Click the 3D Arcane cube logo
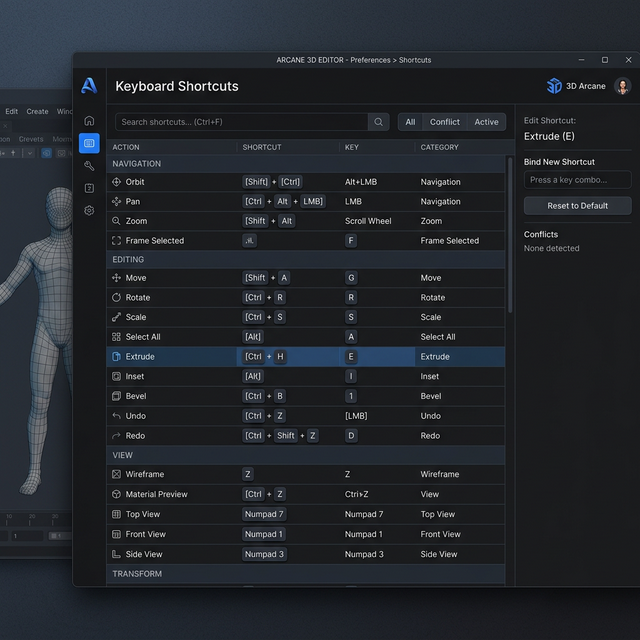The width and height of the screenshot is (640, 640). click(x=554, y=86)
